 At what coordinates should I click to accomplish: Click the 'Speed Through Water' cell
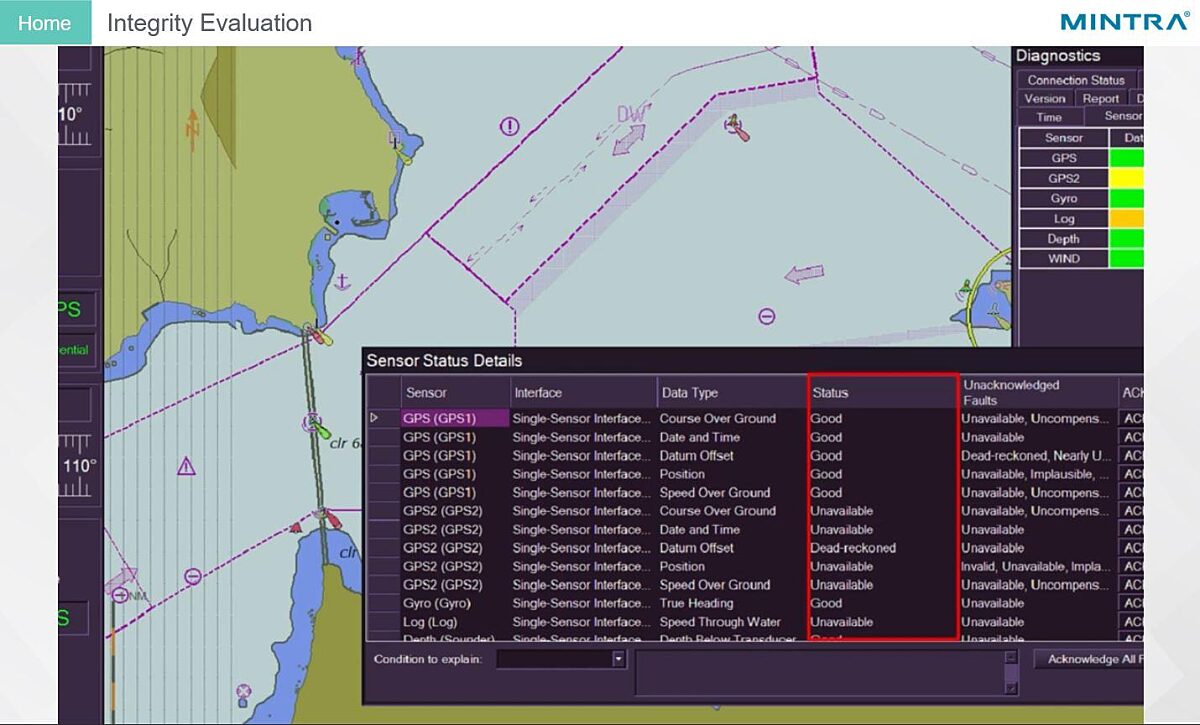click(732, 622)
